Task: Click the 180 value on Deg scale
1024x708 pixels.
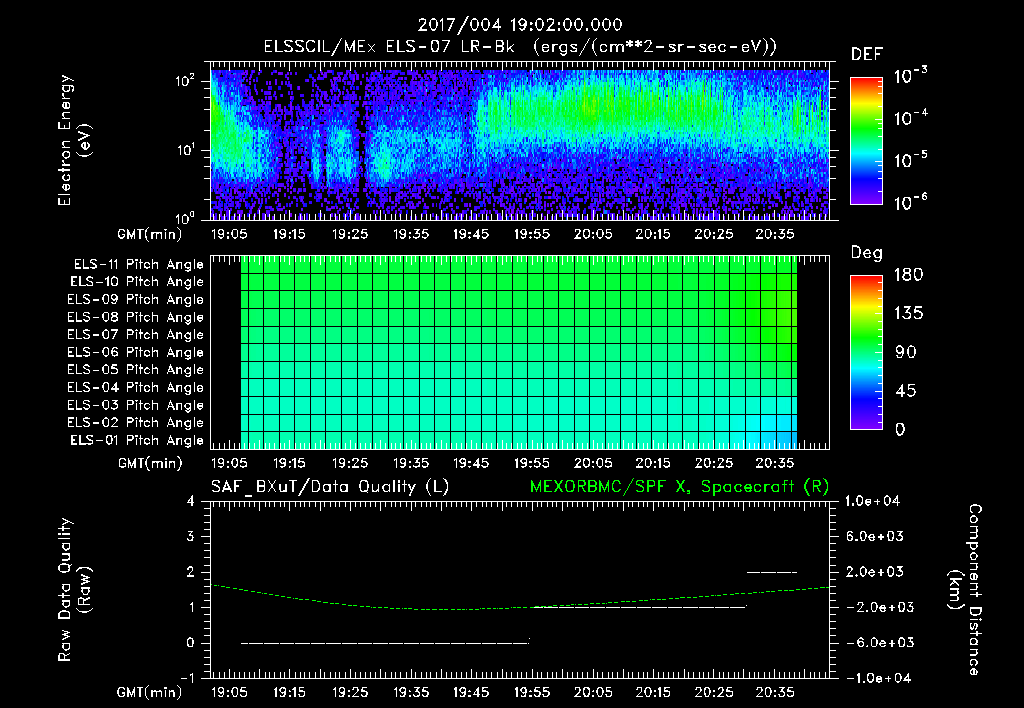Action: point(908,275)
